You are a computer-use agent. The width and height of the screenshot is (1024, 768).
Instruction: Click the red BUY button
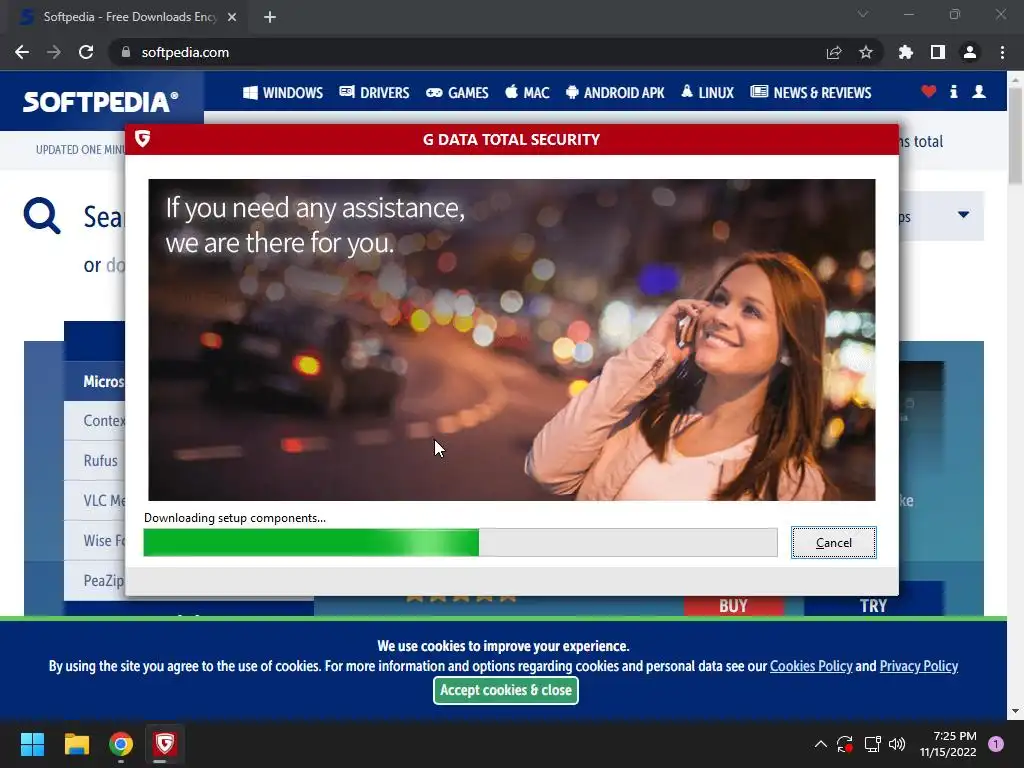pyautogui.click(x=733, y=605)
